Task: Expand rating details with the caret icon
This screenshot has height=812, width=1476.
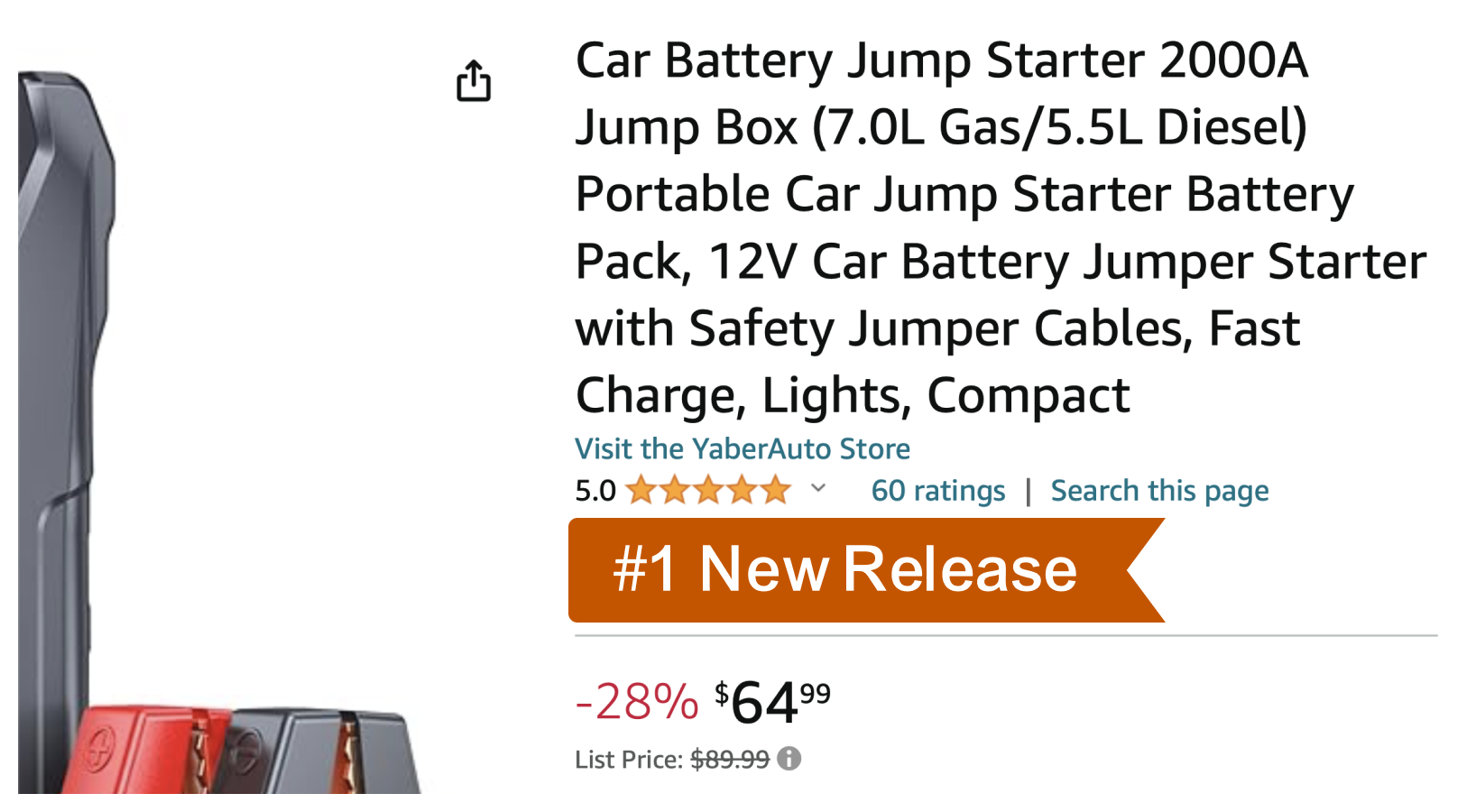Action: [x=816, y=490]
